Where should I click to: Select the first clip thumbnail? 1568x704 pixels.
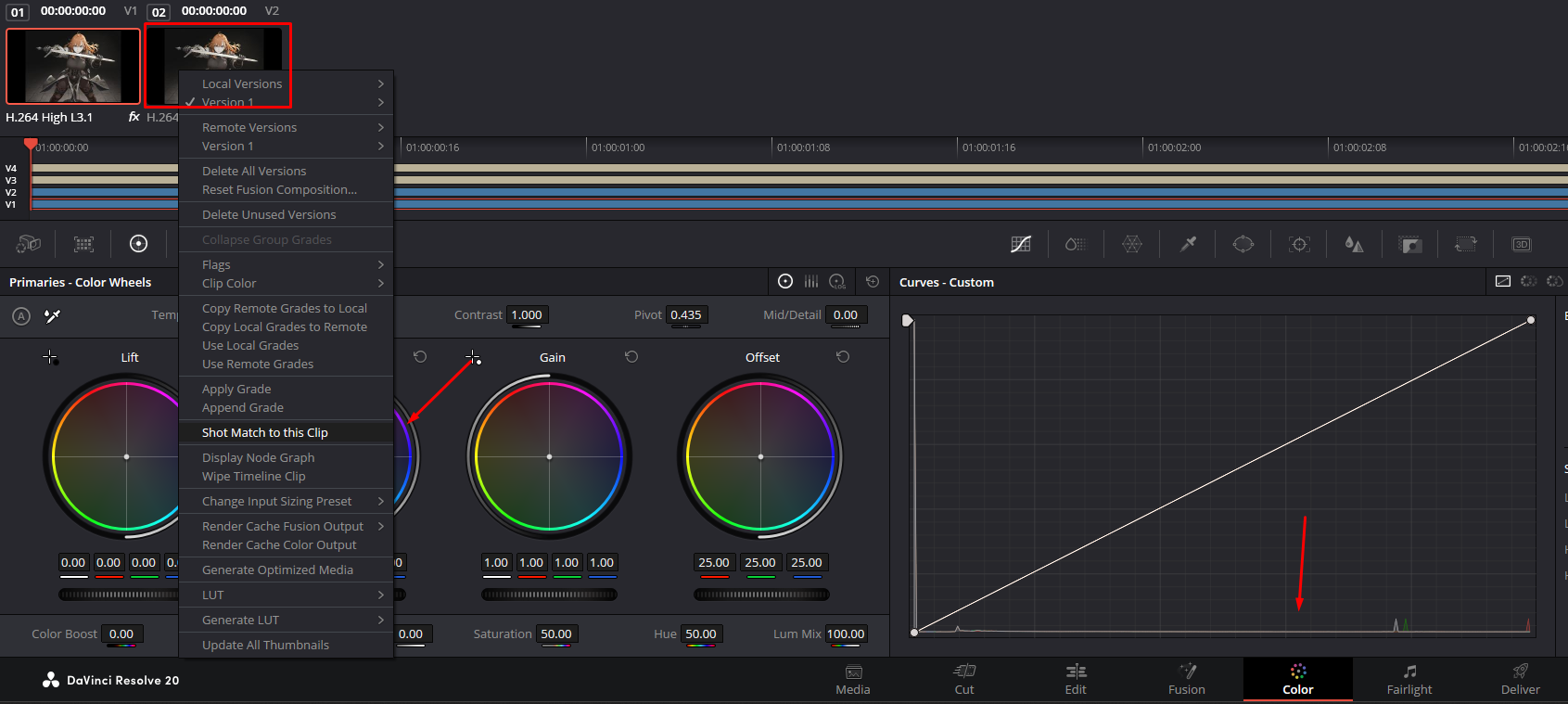(73, 66)
